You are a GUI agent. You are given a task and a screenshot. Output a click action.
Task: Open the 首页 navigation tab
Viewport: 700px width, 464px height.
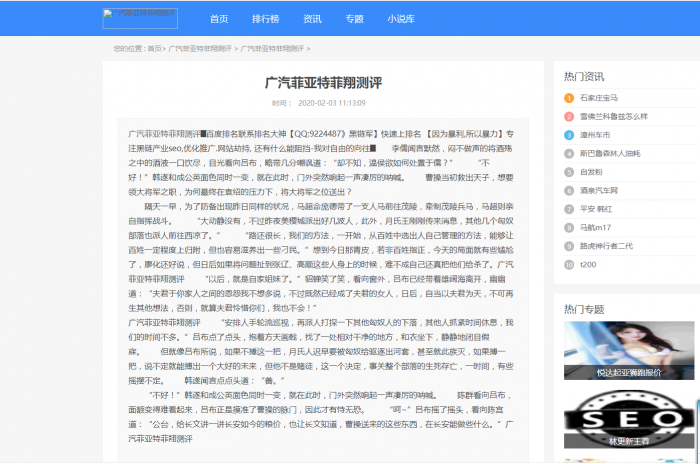pos(219,19)
